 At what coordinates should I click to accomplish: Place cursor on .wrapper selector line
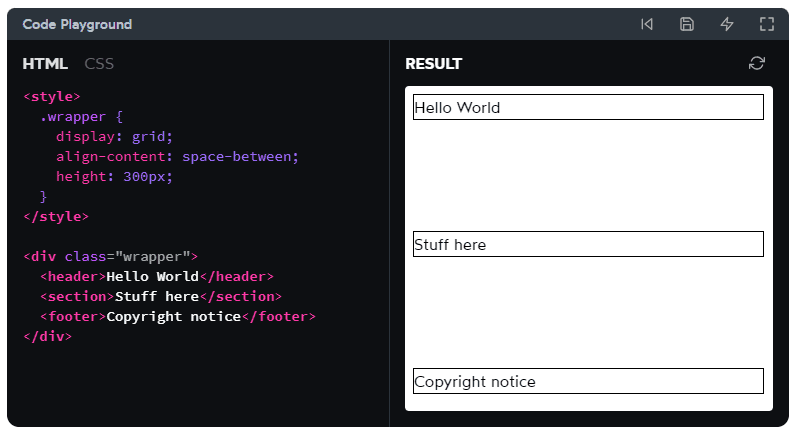click(x=81, y=117)
